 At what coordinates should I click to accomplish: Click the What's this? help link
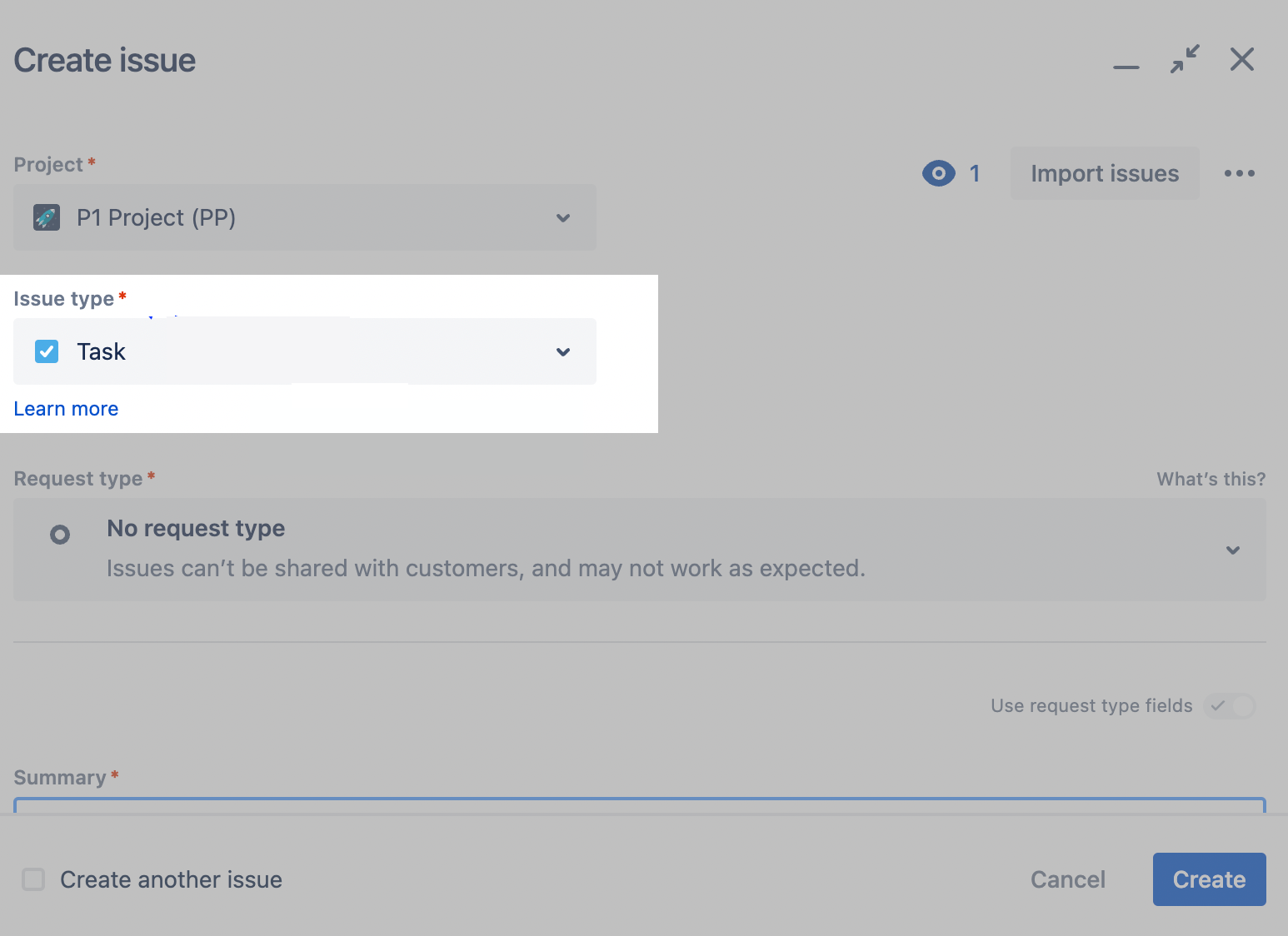pyautogui.click(x=1211, y=479)
